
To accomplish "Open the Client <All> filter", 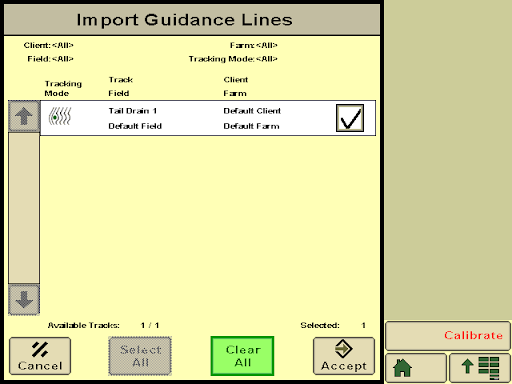I will (x=48, y=45).
